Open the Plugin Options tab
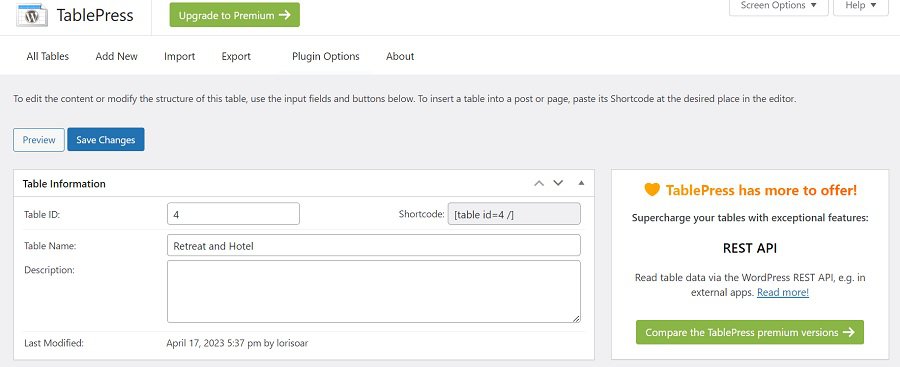The image size is (900, 367). (325, 56)
